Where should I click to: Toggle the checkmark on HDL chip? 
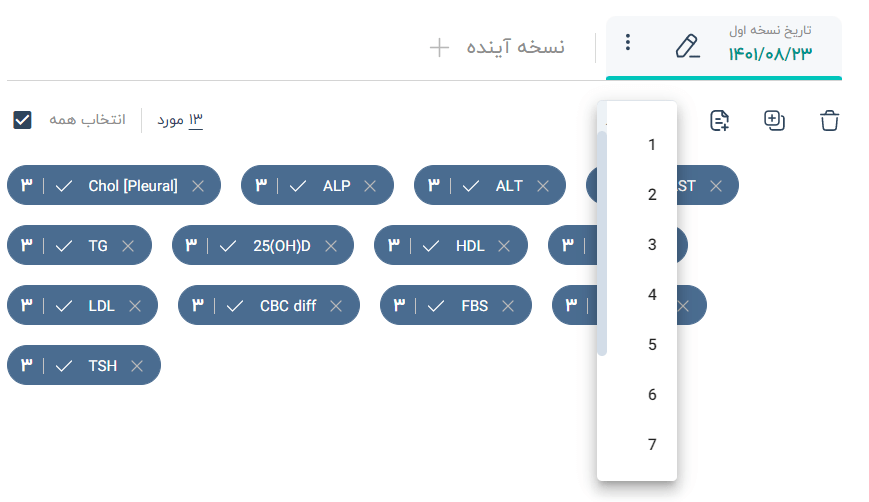pyautogui.click(x=431, y=246)
